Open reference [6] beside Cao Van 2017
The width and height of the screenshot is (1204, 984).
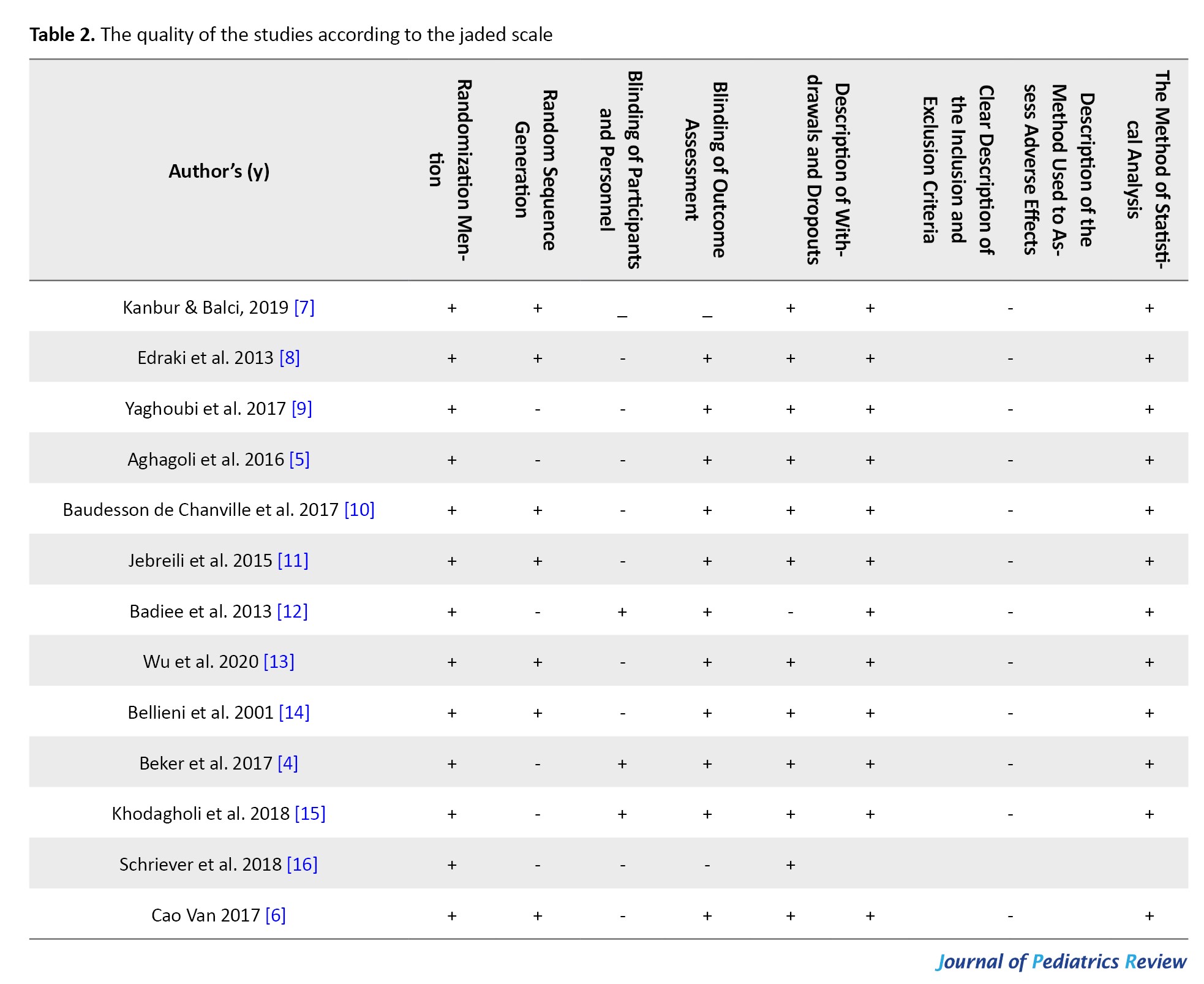(x=276, y=915)
